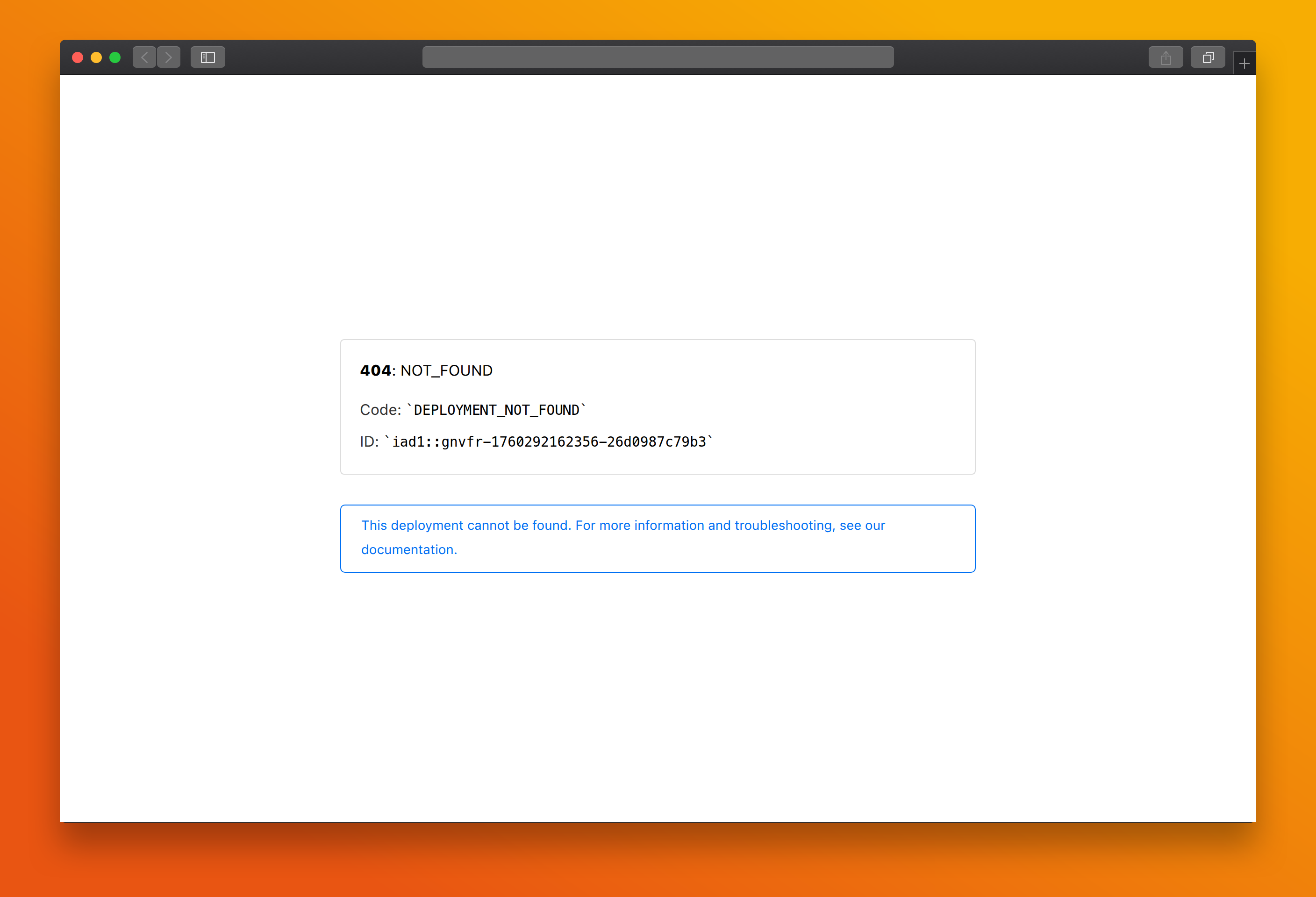Click the "ID:" label text
The width and height of the screenshot is (1316, 897).
(x=369, y=441)
